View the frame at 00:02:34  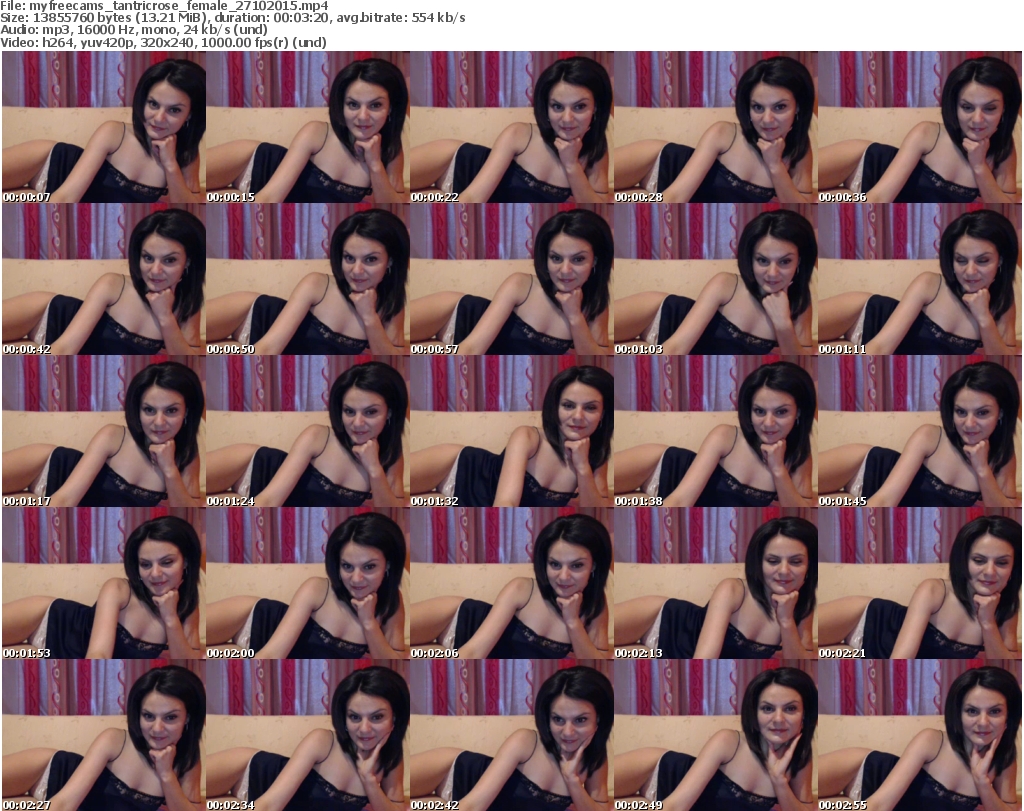[x=308, y=735]
